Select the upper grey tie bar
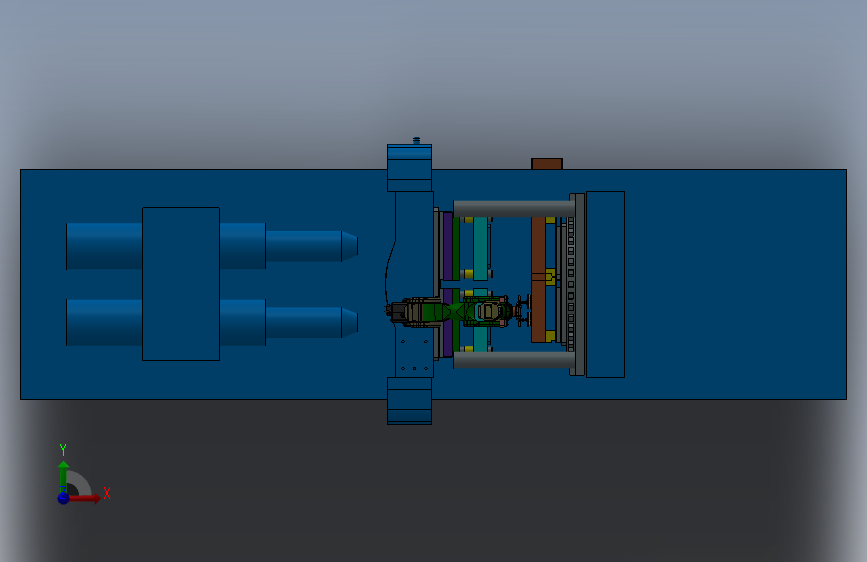The image size is (867, 562). click(x=513, y=209)
